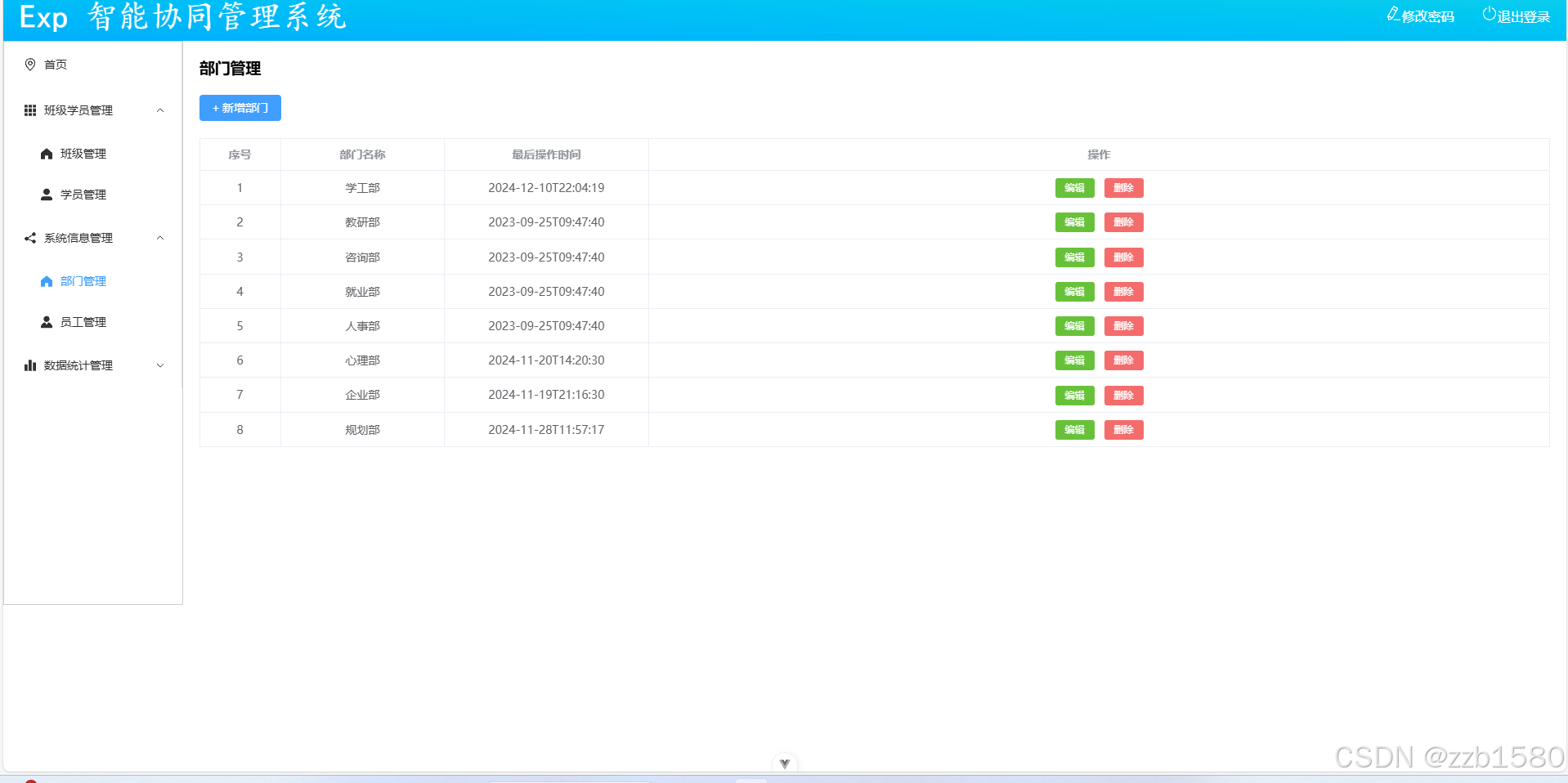Click the power icon for 退出登录
This screenshot has width=1568, height=783.
point(1489,14)
